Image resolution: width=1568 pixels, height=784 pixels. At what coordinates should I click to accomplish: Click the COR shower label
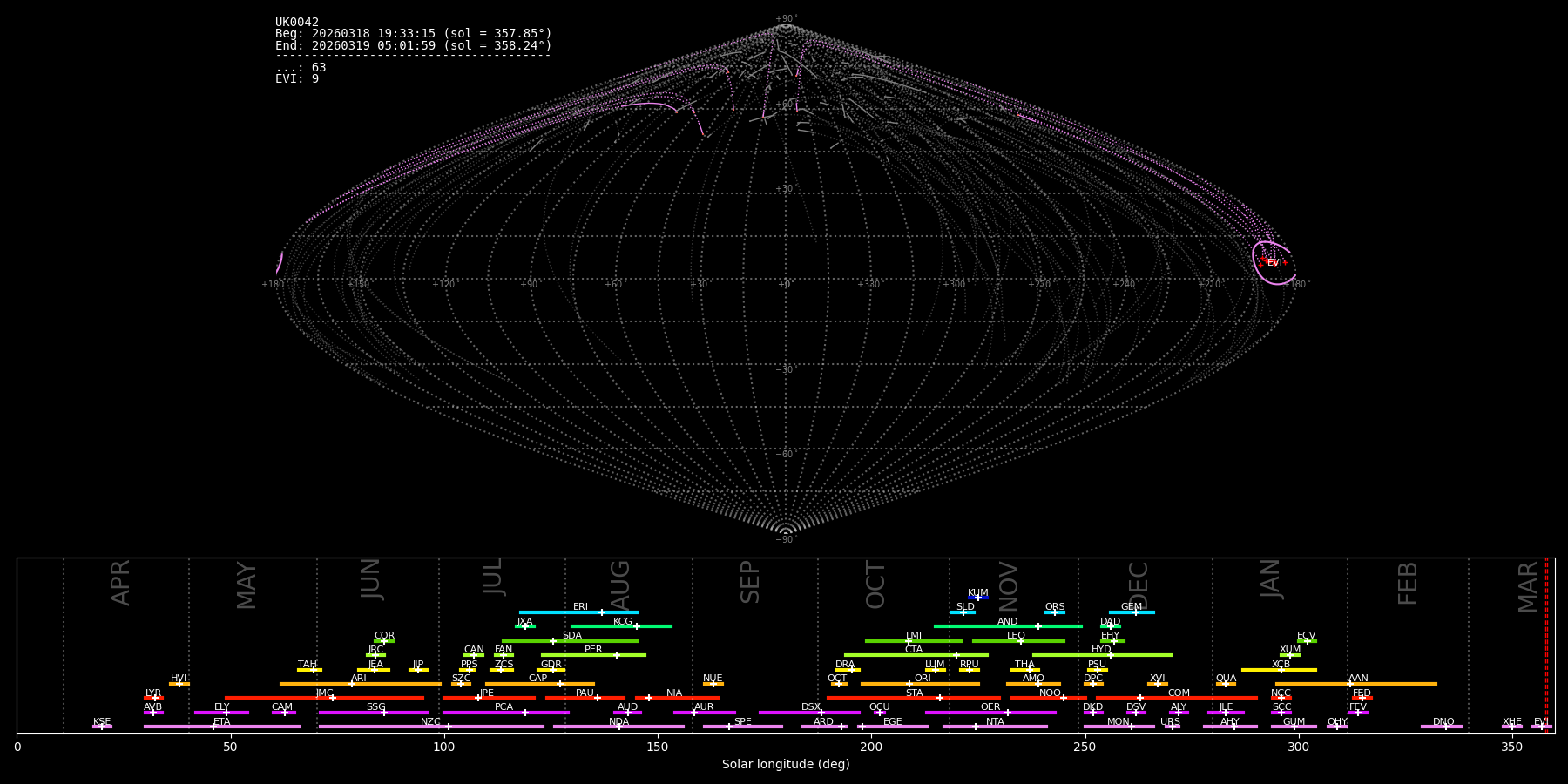tap(384, 636)
